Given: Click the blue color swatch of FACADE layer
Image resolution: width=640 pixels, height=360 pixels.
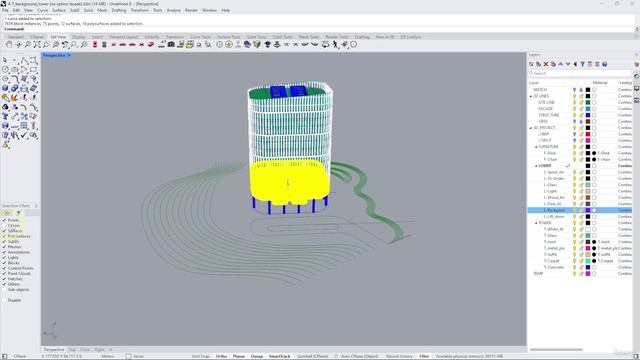Looking at the screenshot, I should [x=588, y=109].
